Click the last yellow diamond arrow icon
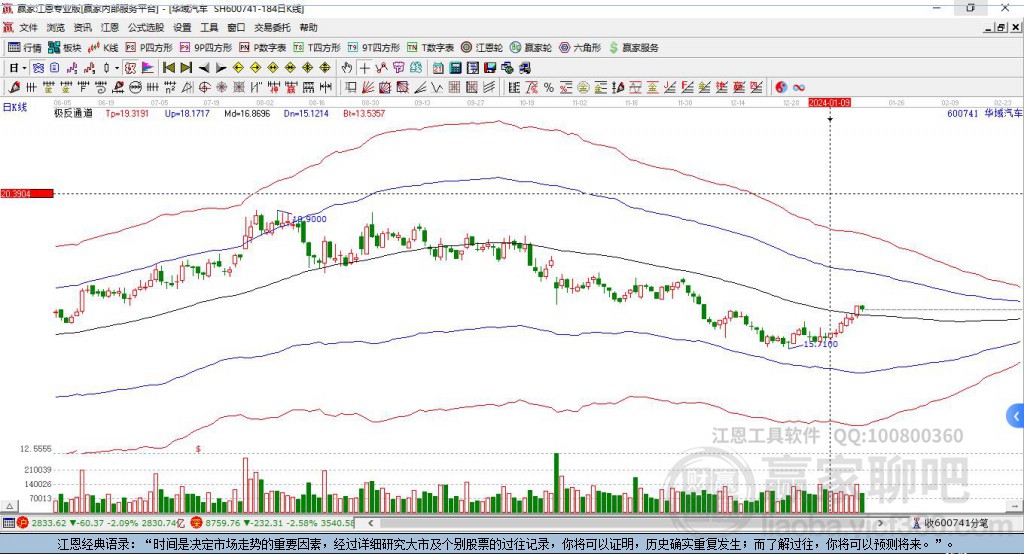This screenshot has height=554, width=1024. (x=325, y=68)
